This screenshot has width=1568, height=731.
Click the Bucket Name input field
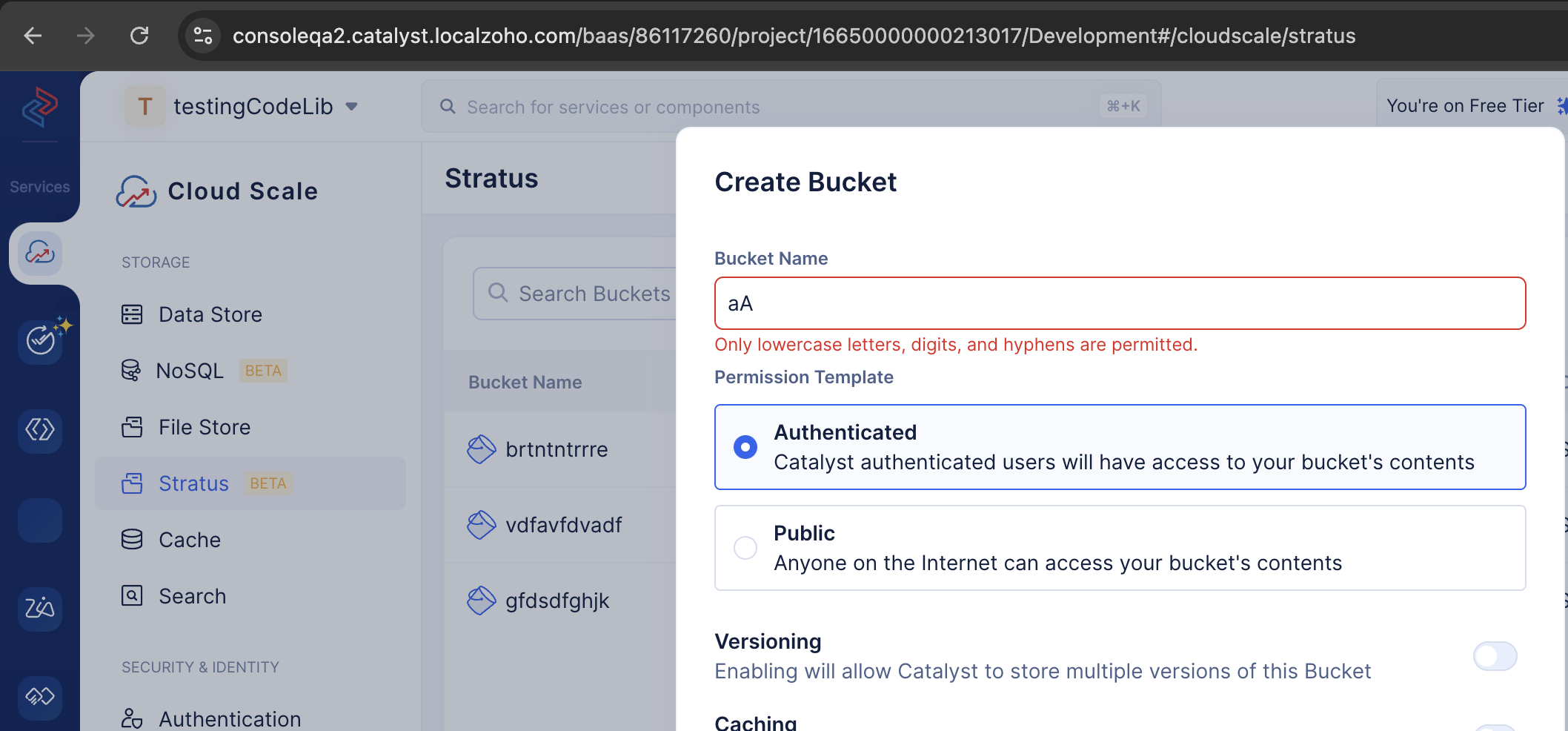(1120, 303)
